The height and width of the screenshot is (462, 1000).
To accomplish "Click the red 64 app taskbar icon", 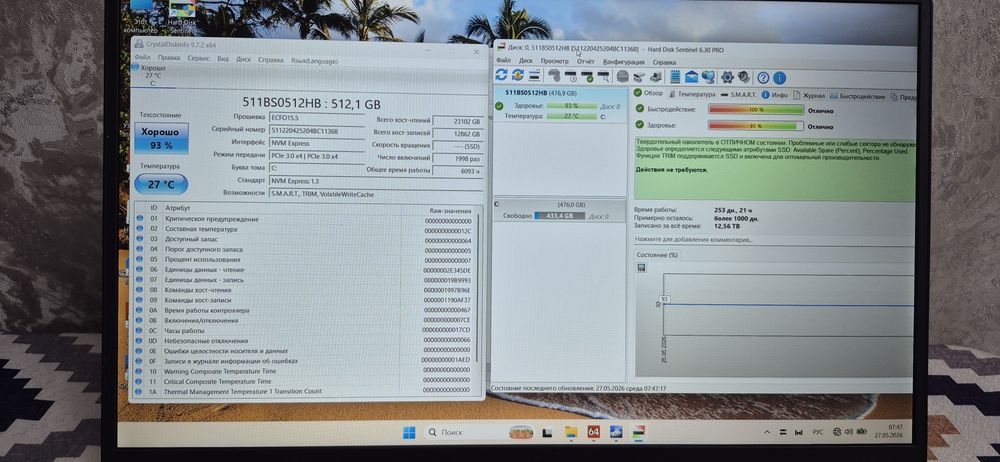I will [x=593, y=432].
